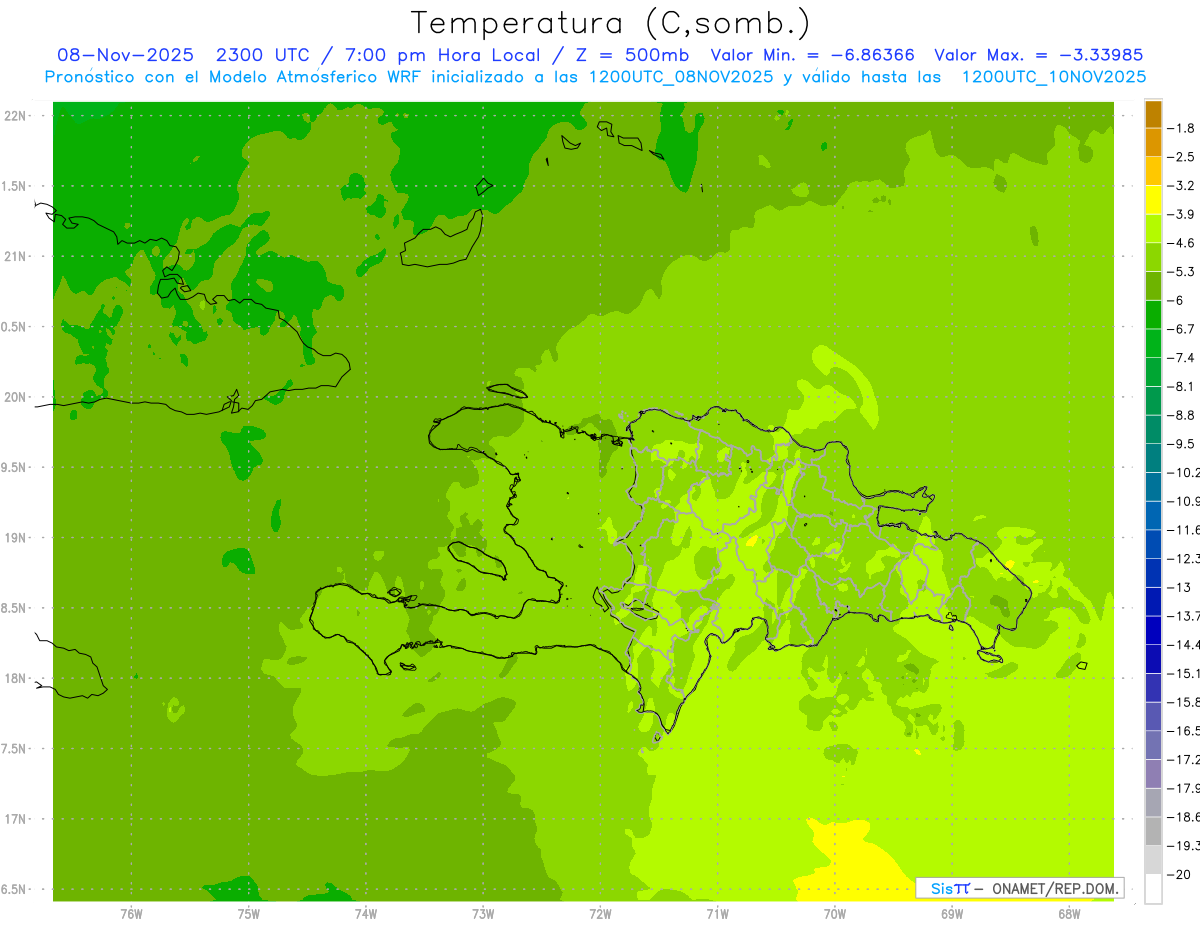This screenshot has height=927, width=1200.
Task: Click the "-1.8" colorbar value
Action: click(1183, 128)
